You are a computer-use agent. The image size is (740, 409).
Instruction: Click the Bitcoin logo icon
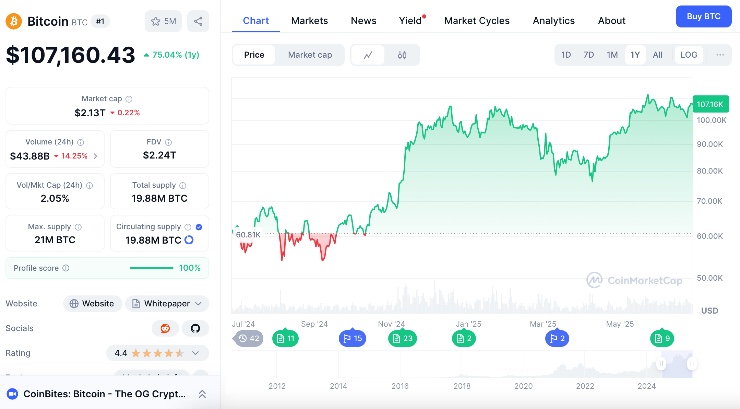(14, 21)
